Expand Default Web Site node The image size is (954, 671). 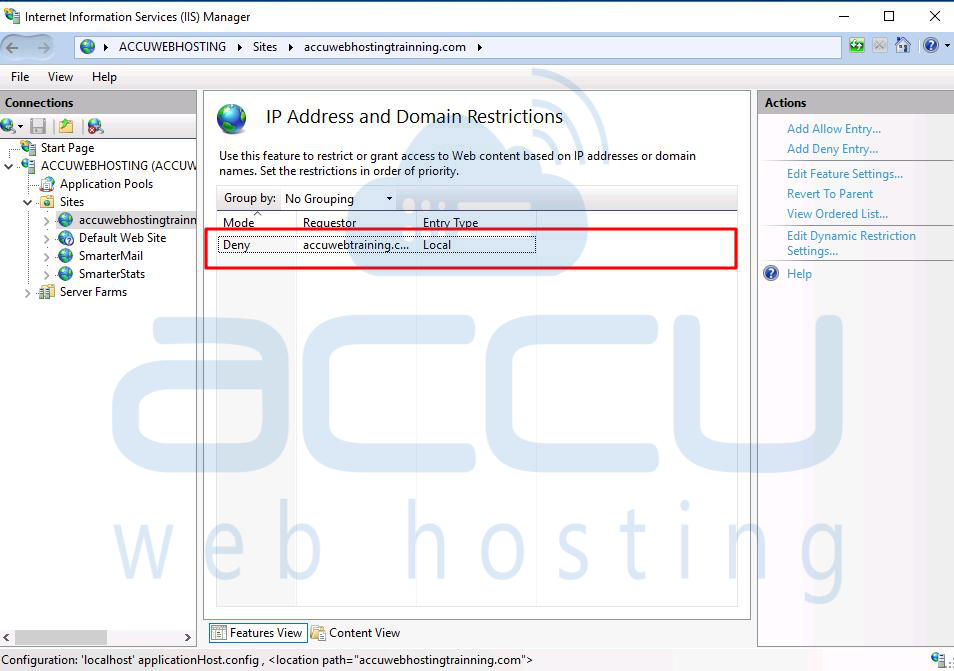point(46,238)
